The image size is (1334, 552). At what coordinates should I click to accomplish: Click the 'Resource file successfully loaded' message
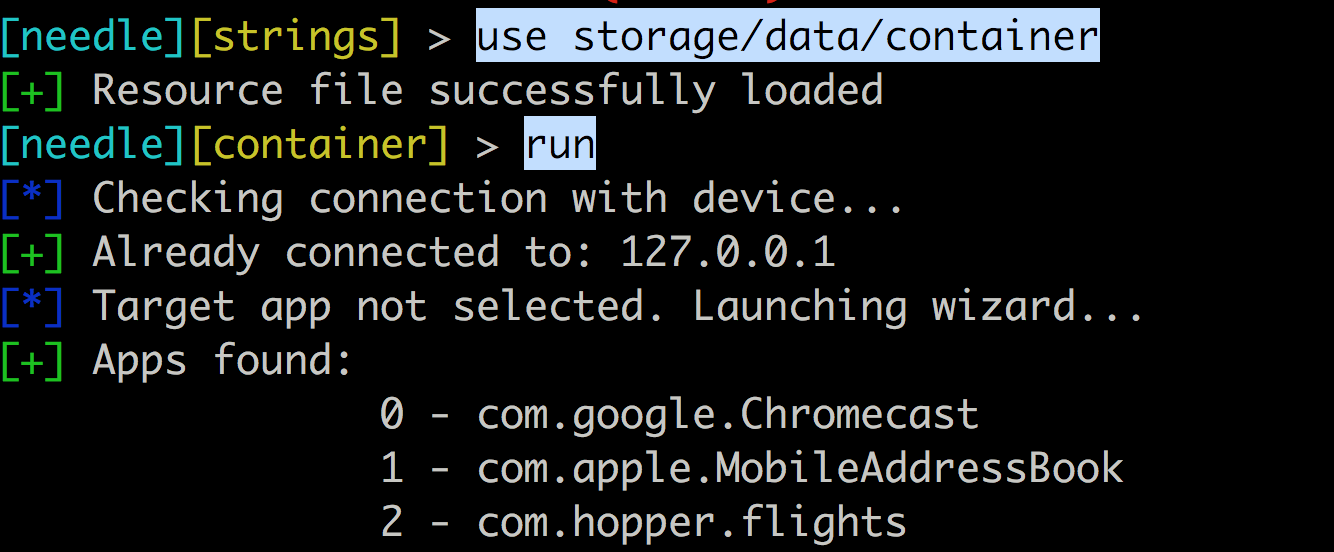[488, 91]
